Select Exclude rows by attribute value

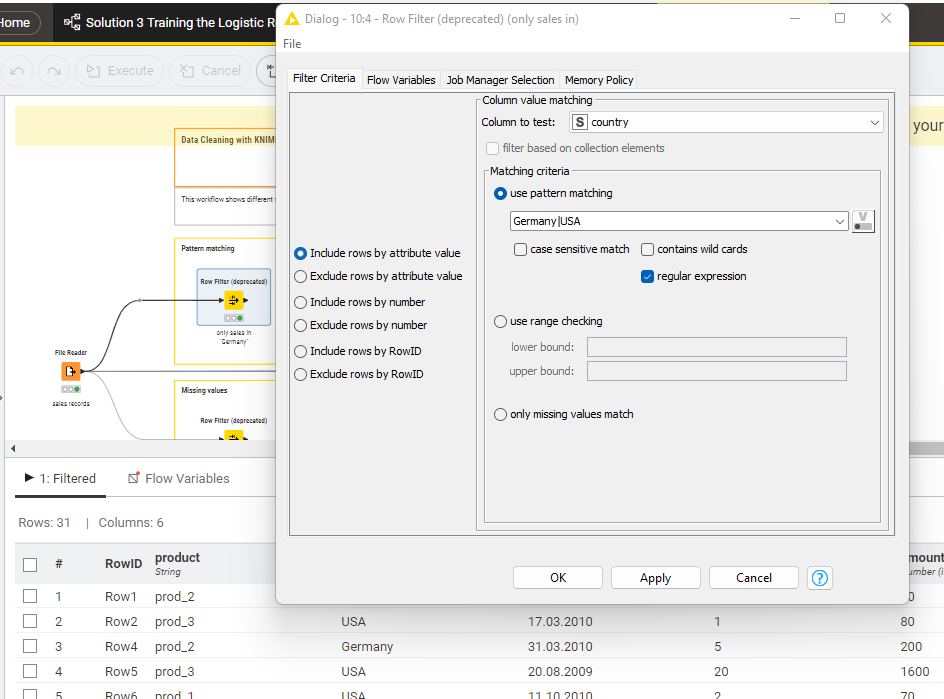point(300,278)
